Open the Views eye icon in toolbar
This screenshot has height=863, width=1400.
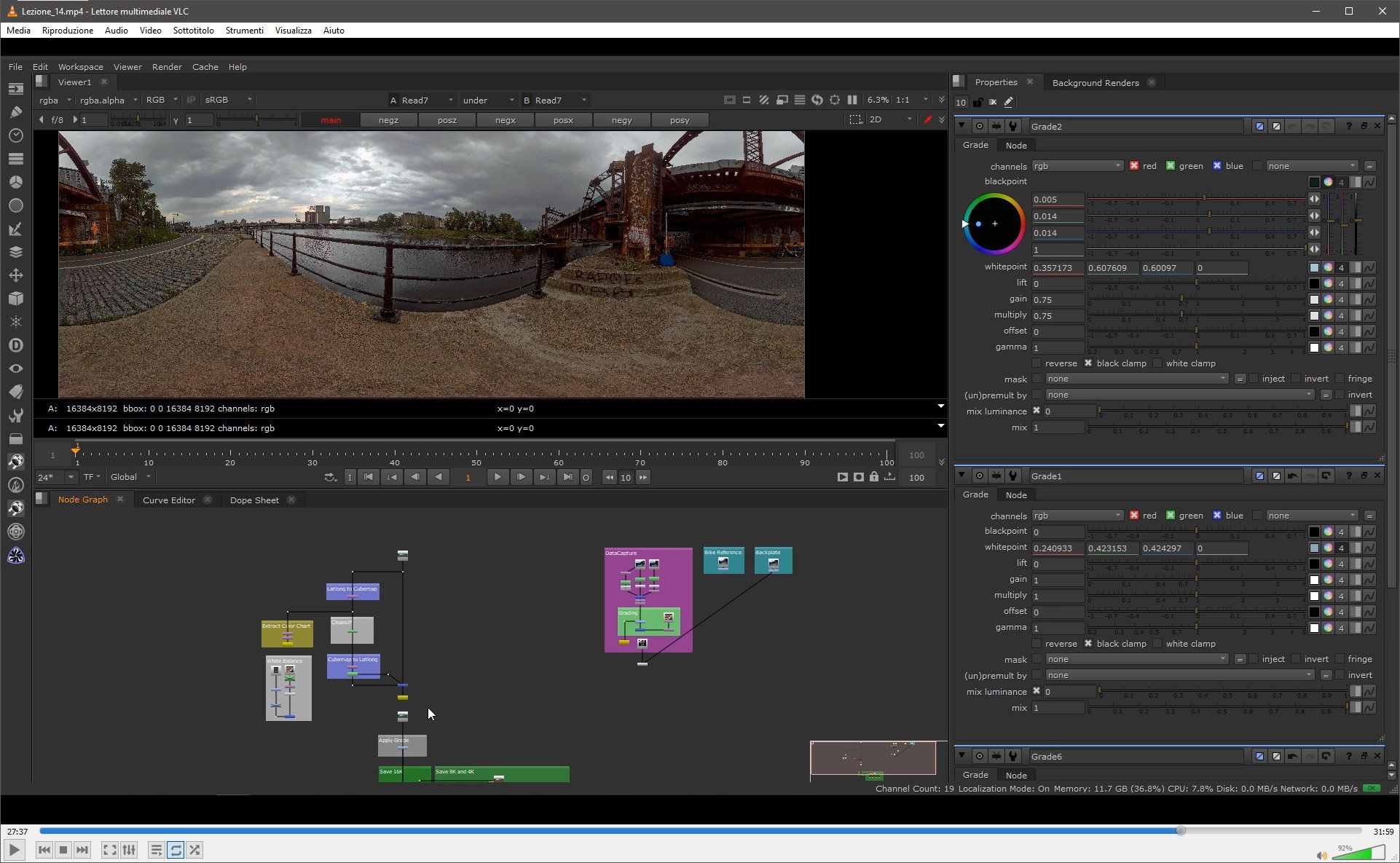(x=15, y=369)
